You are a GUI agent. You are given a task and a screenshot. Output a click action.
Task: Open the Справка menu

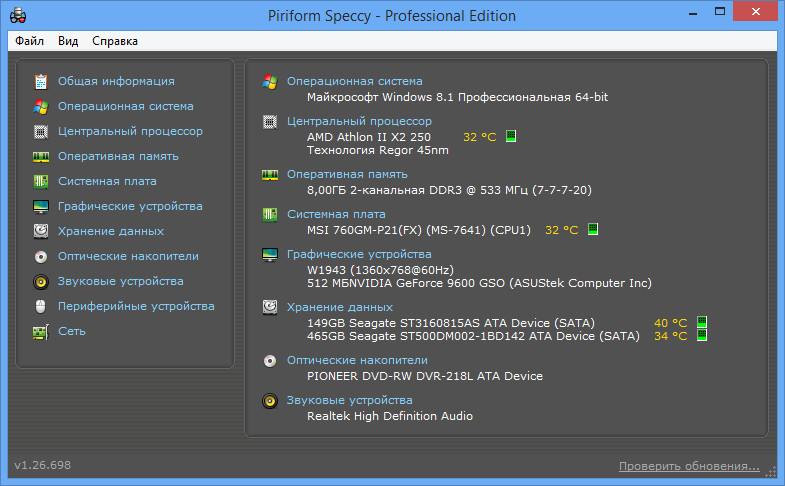pos(115,41)
